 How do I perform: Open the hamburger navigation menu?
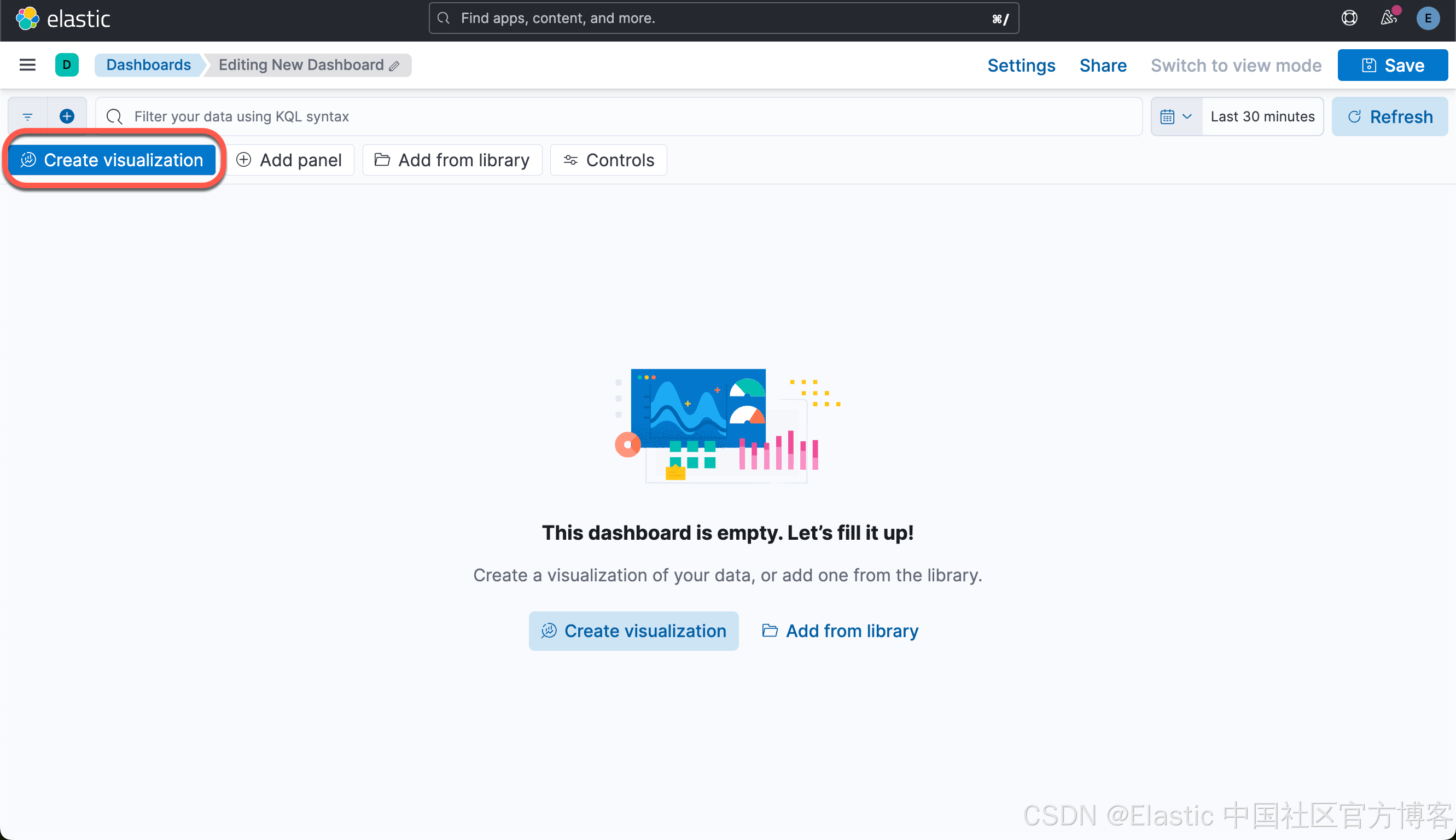27,65
